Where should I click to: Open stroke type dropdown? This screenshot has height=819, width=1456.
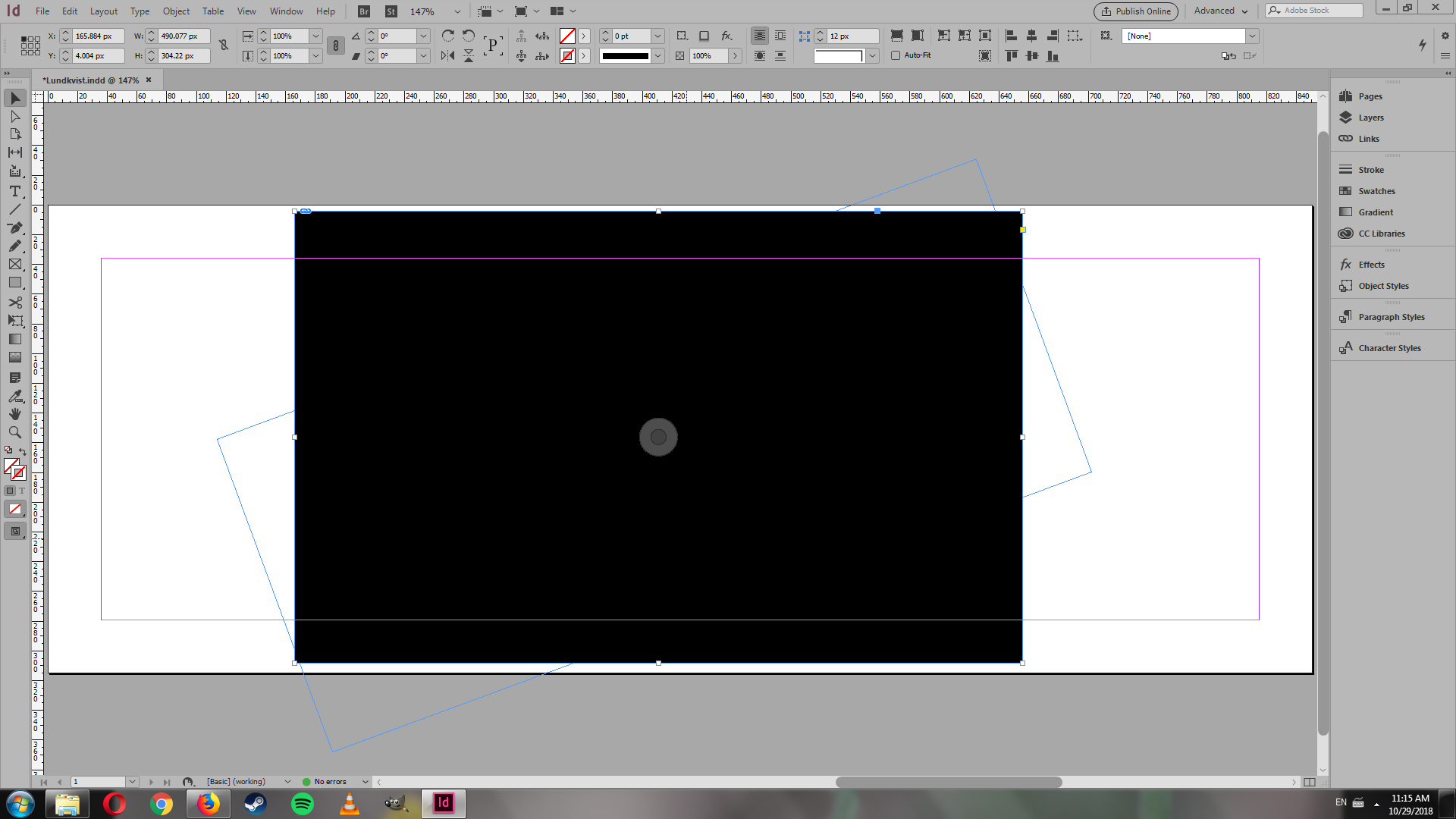coord(657,55)
